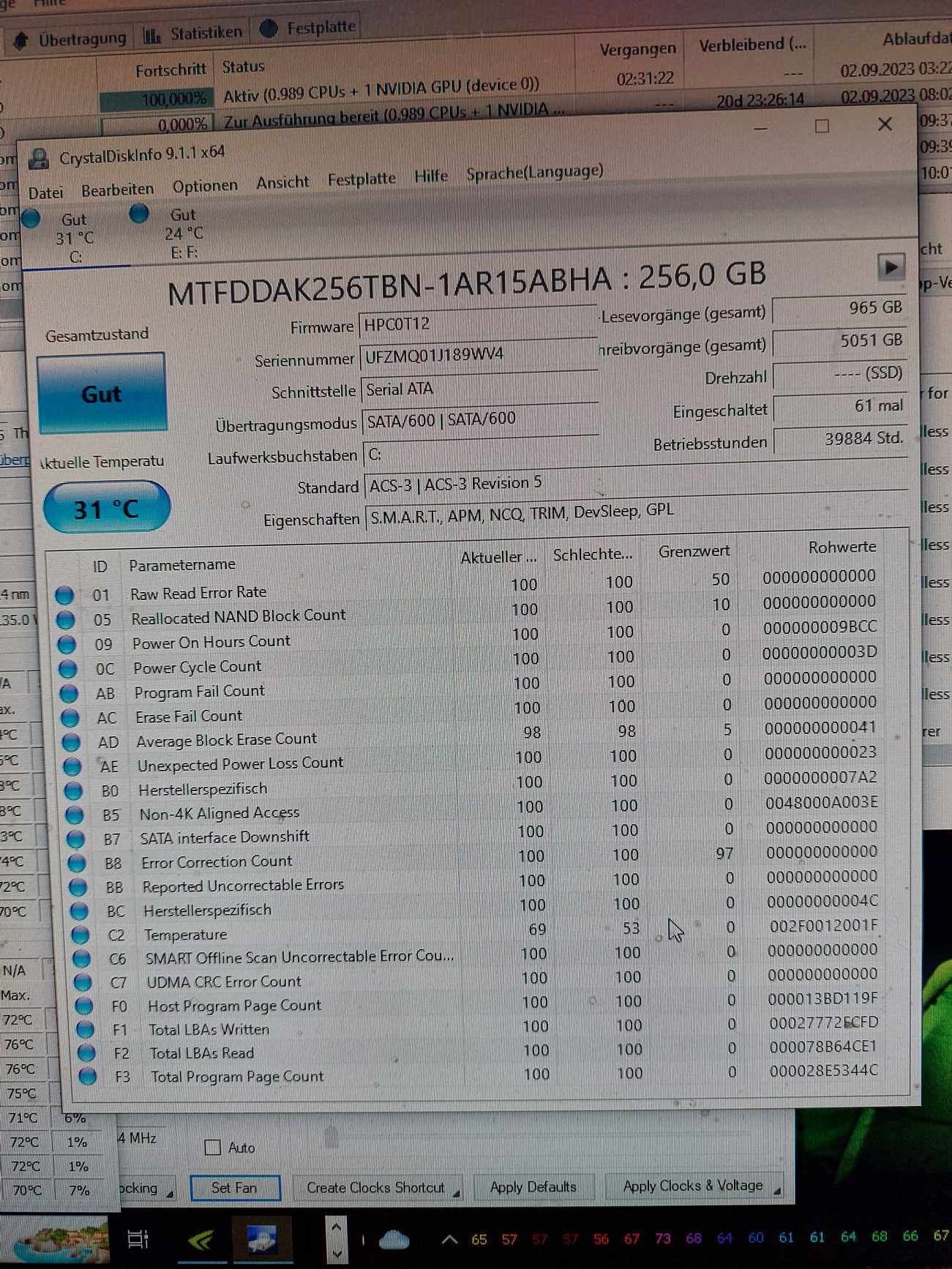
Task: Click status circle for Power On Hours Count
Action: [67, 645]
